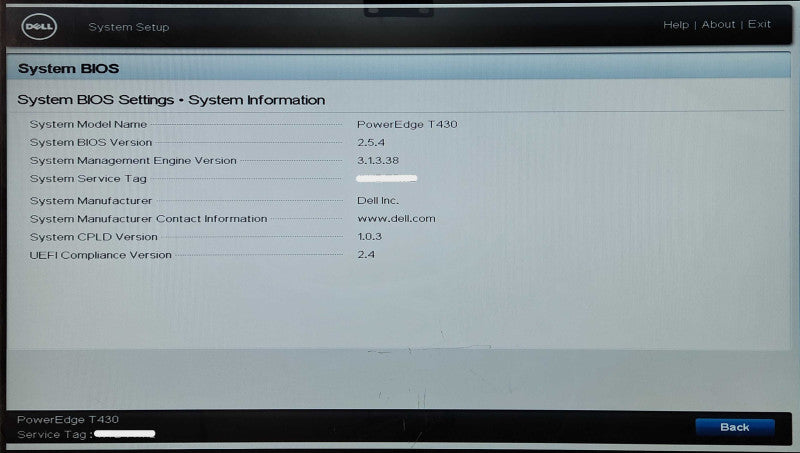Select the System Service Tag label
Viewport: 800px width, 453px height.
point(88,179)
